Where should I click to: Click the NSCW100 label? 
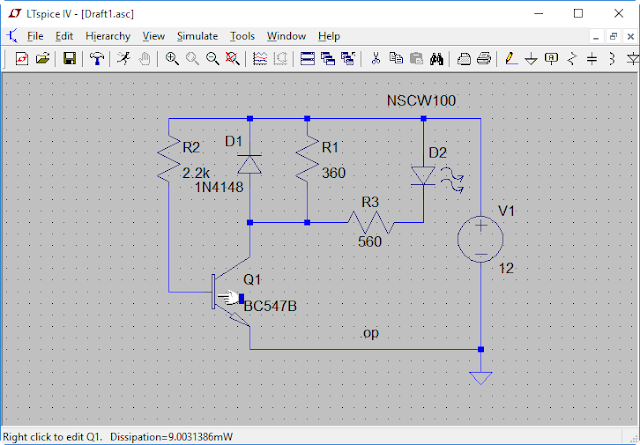(x=421, y=101)
